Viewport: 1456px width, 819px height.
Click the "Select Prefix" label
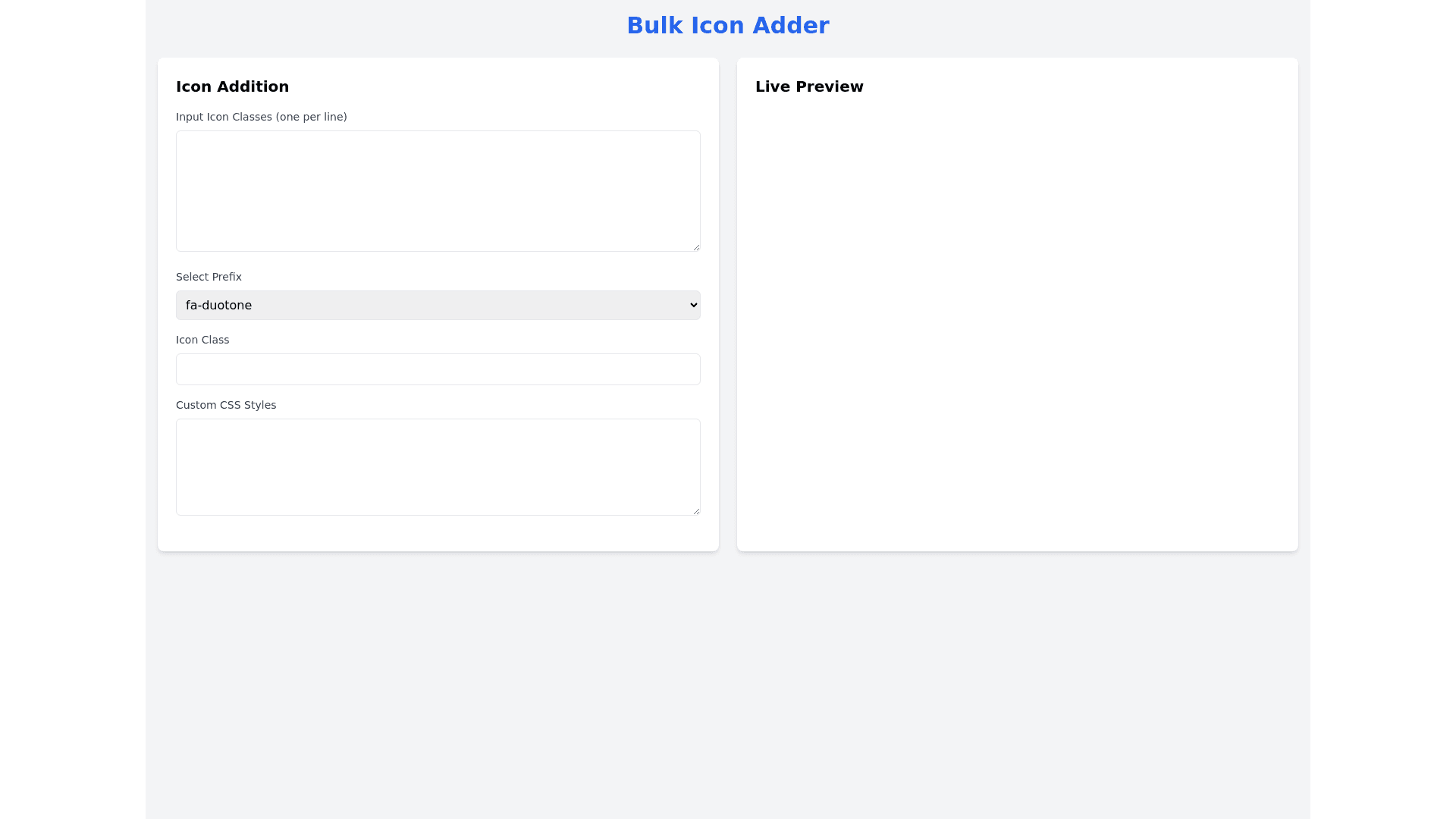tap(209, 277)
